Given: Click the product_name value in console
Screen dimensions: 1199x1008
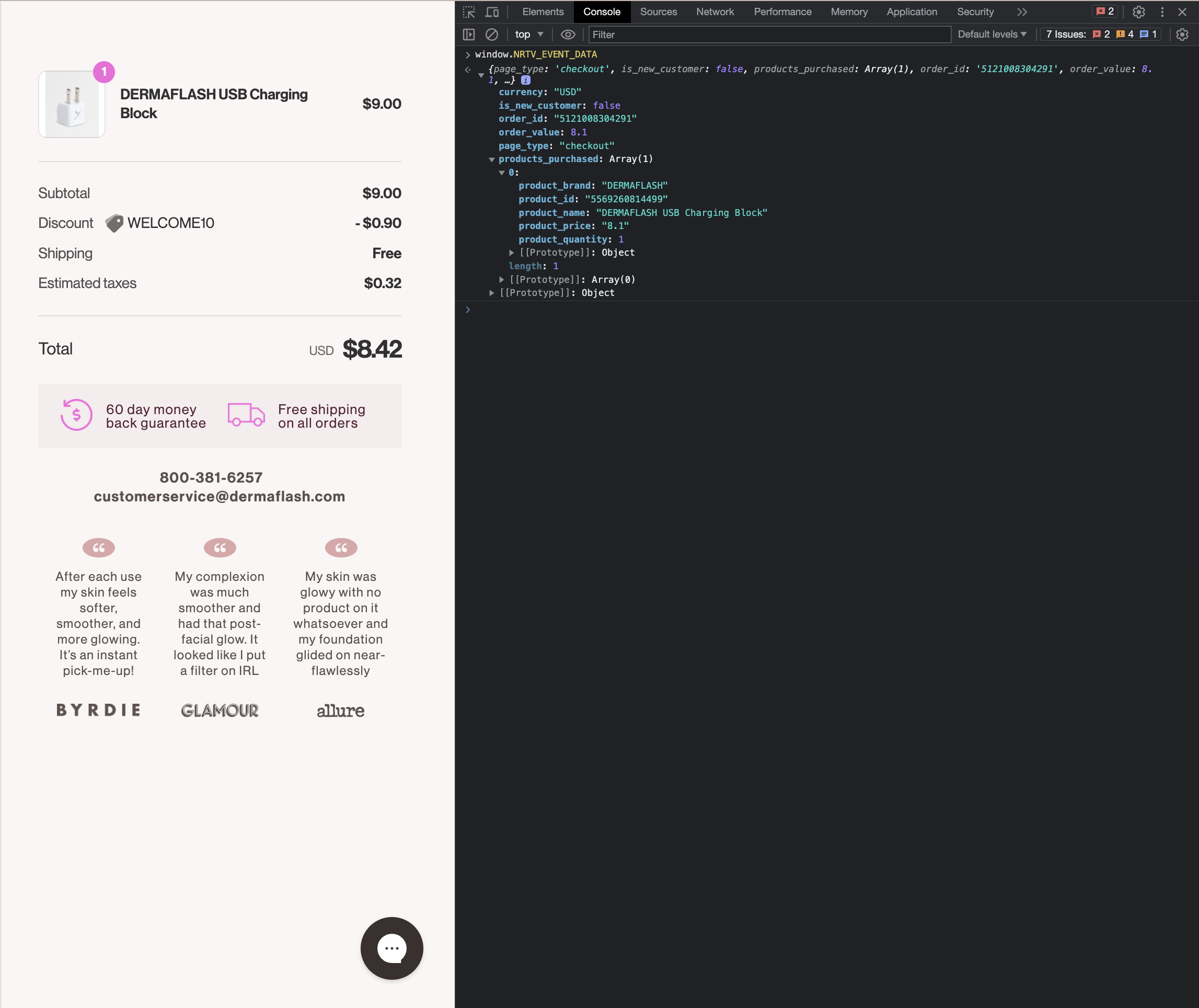Looking at the screenshot, I should [x=682, y=213].
